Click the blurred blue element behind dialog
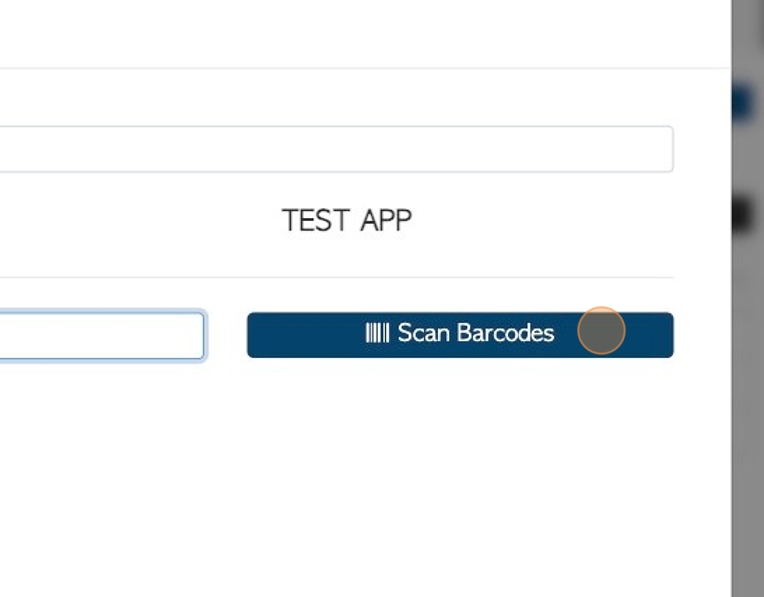The height and width of the screenshot is (597, 764). [745, 103]
